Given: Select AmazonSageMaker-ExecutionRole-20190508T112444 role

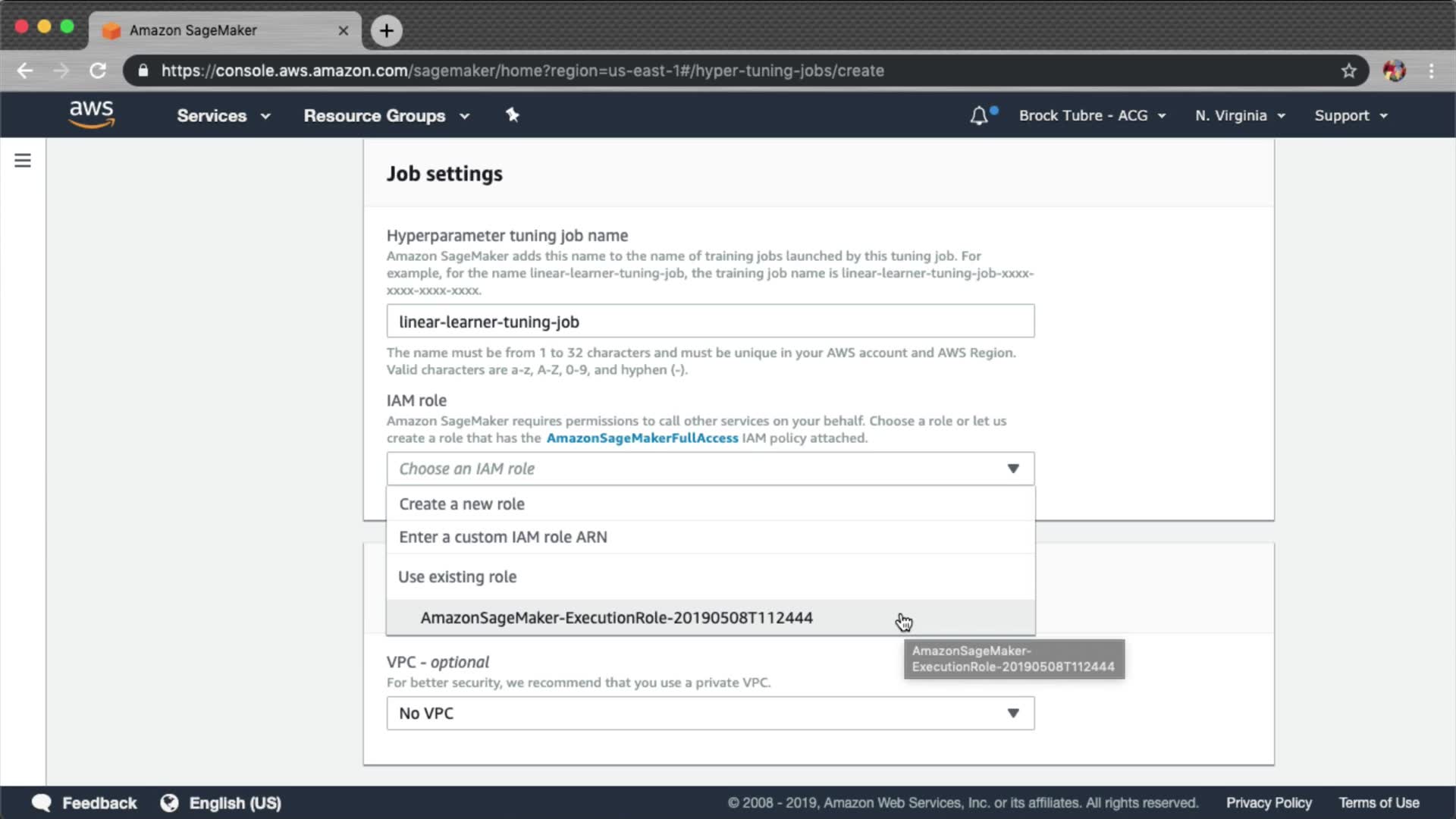Looking at the screenshot, I should pos(616,618).
